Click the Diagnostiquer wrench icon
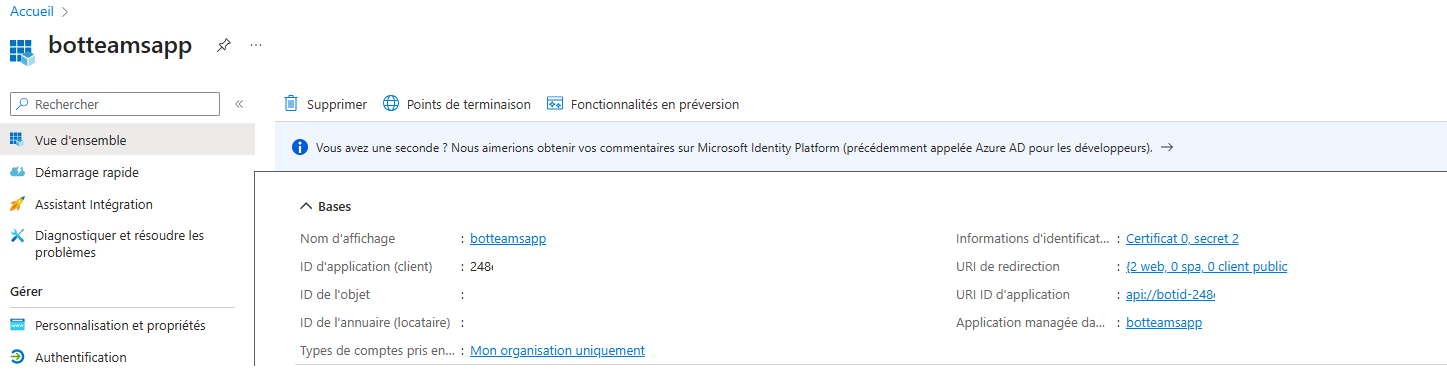 (17, 236)
